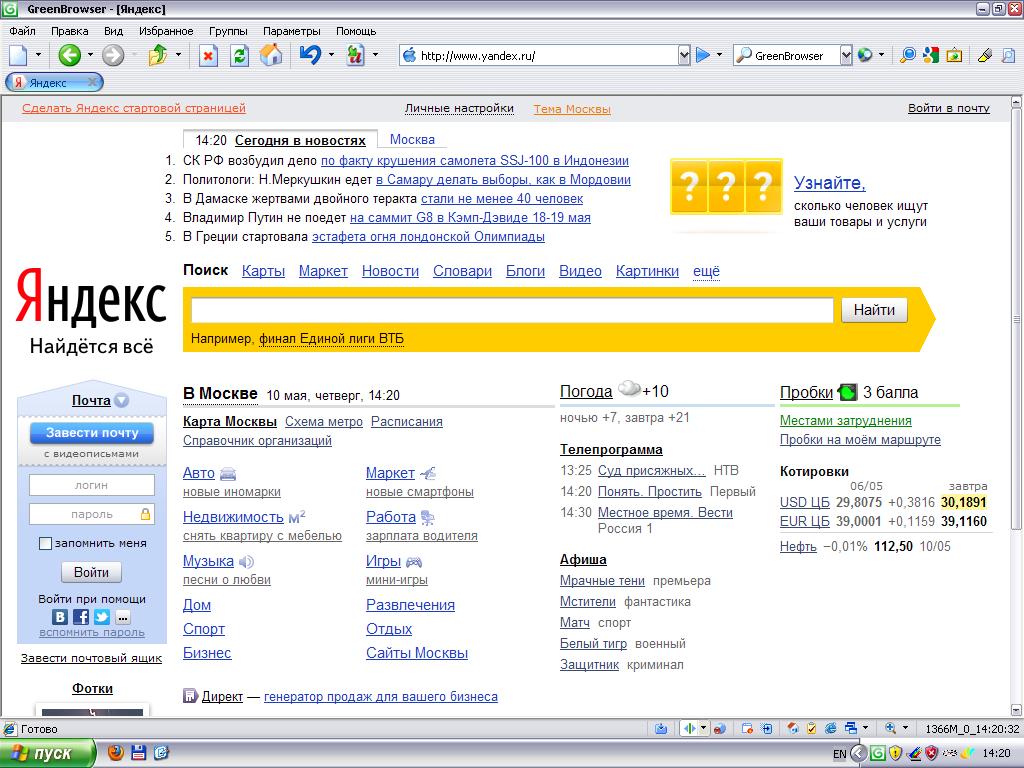Open the Правка menu
This screenshot has width=1024, height=768.
click(69, 31)
